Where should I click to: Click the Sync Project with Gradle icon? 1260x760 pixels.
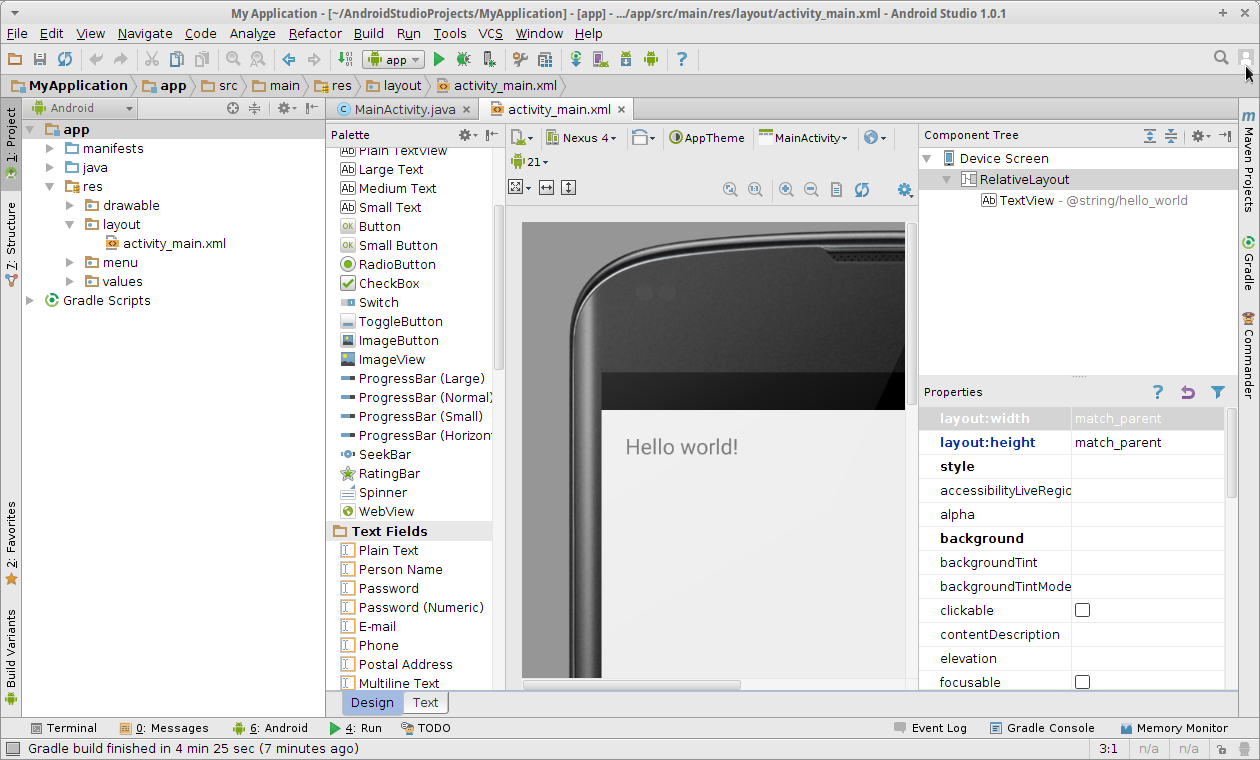(x=576, y=59)
